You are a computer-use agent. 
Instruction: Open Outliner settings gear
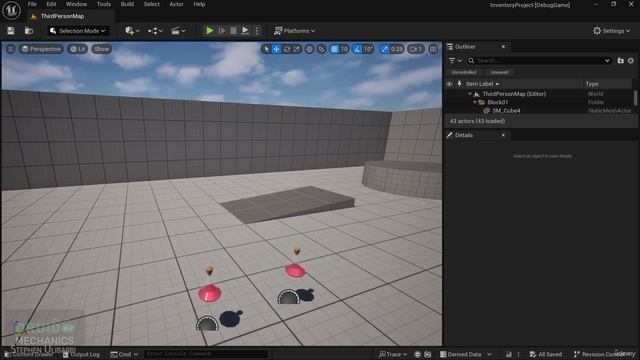pos(631,60)
